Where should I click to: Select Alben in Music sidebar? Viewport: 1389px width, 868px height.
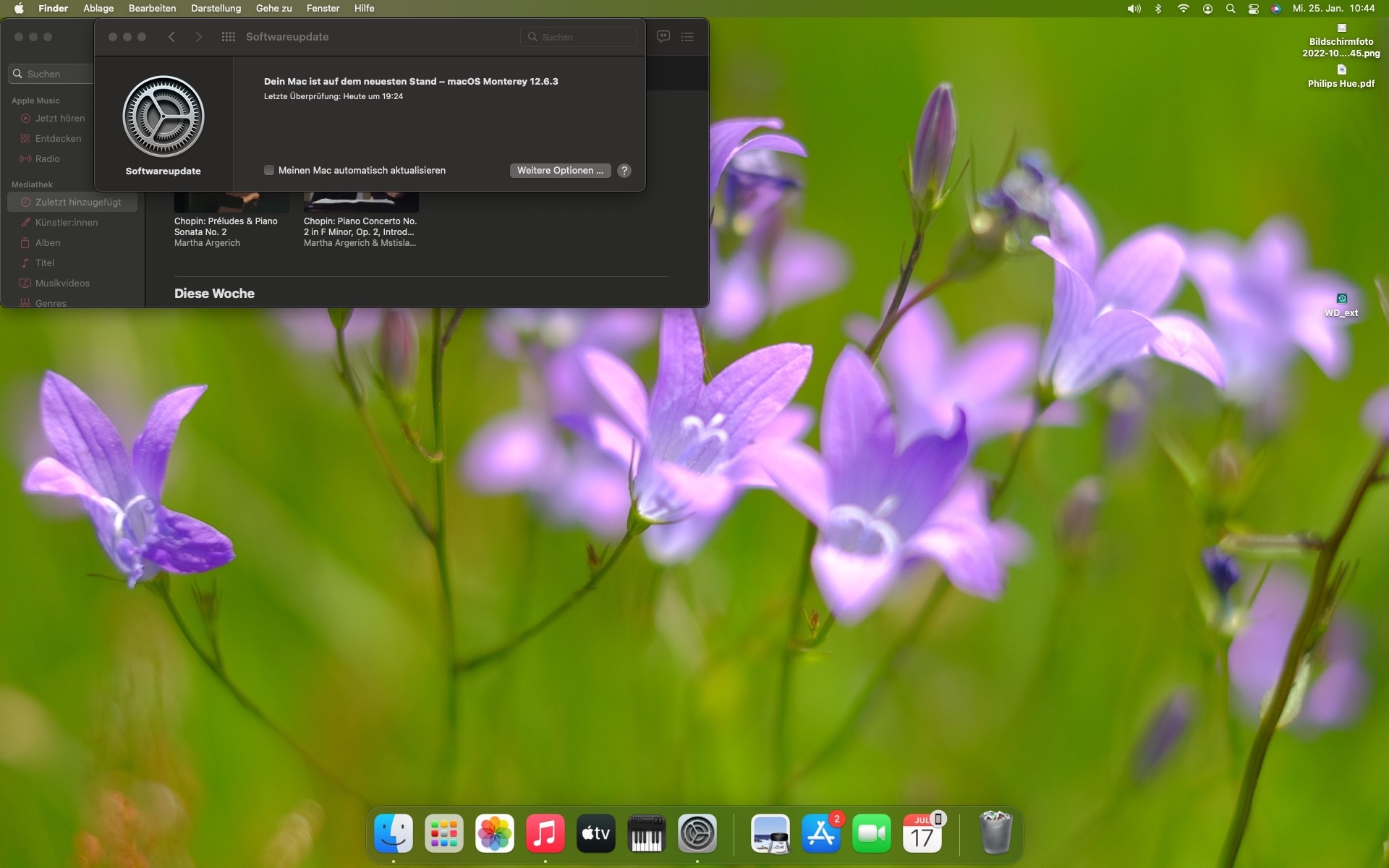click(48, 243)
